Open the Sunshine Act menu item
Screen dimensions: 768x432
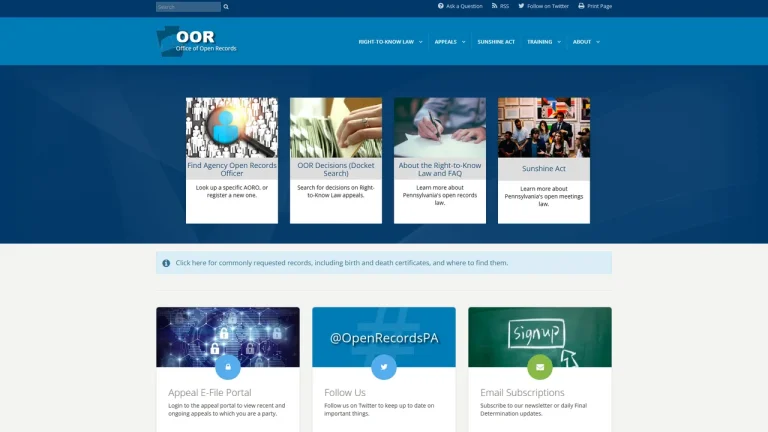(x=496, y=42)
